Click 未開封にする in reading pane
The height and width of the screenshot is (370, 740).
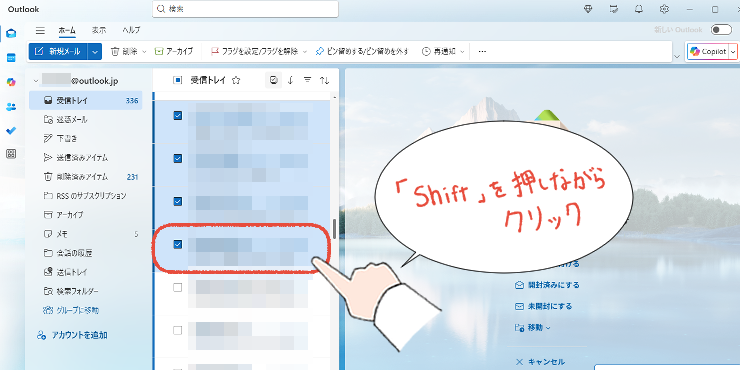[543, 306]
